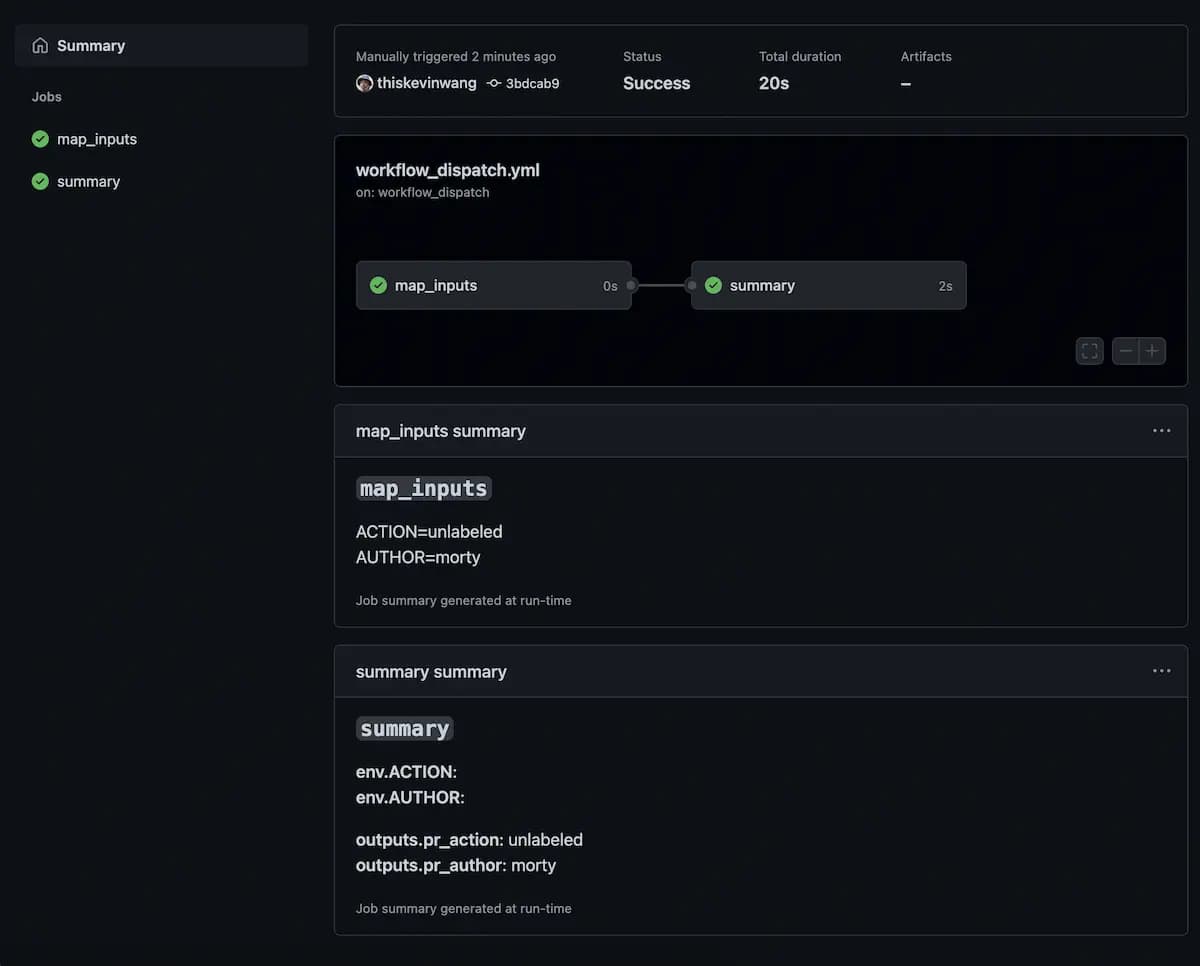1200x966 pixels.
Task: Open the map_inputs summary options menu
Action: click(x=1161, y=431)
